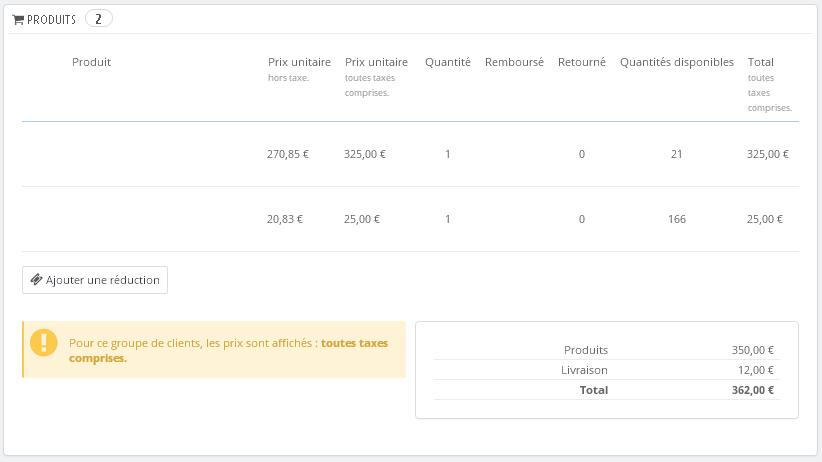Click the Livraison 12,00 € summary row

605,370
